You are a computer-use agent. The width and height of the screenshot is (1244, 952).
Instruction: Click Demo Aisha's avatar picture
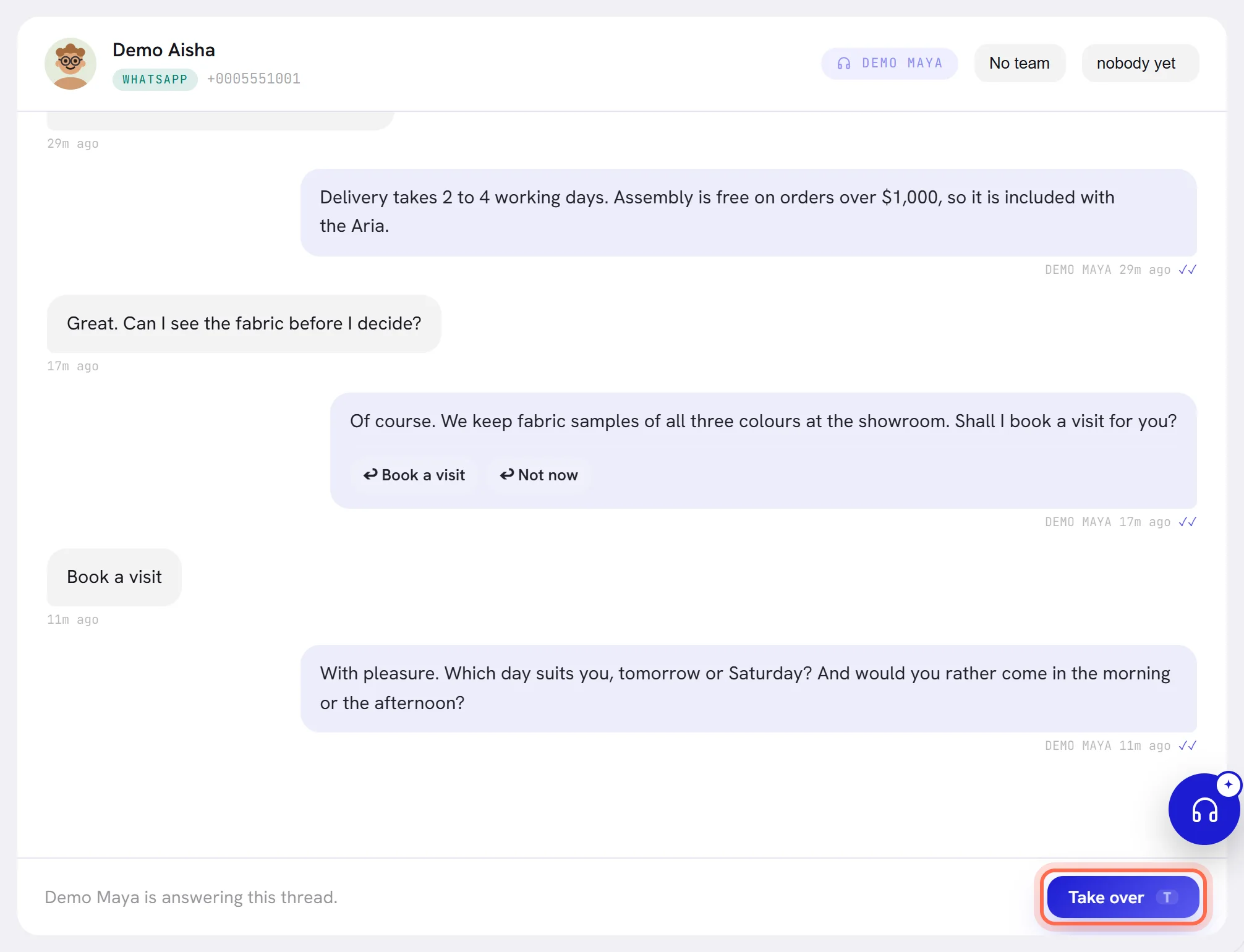pyautogui.click(x=70, y=64)
